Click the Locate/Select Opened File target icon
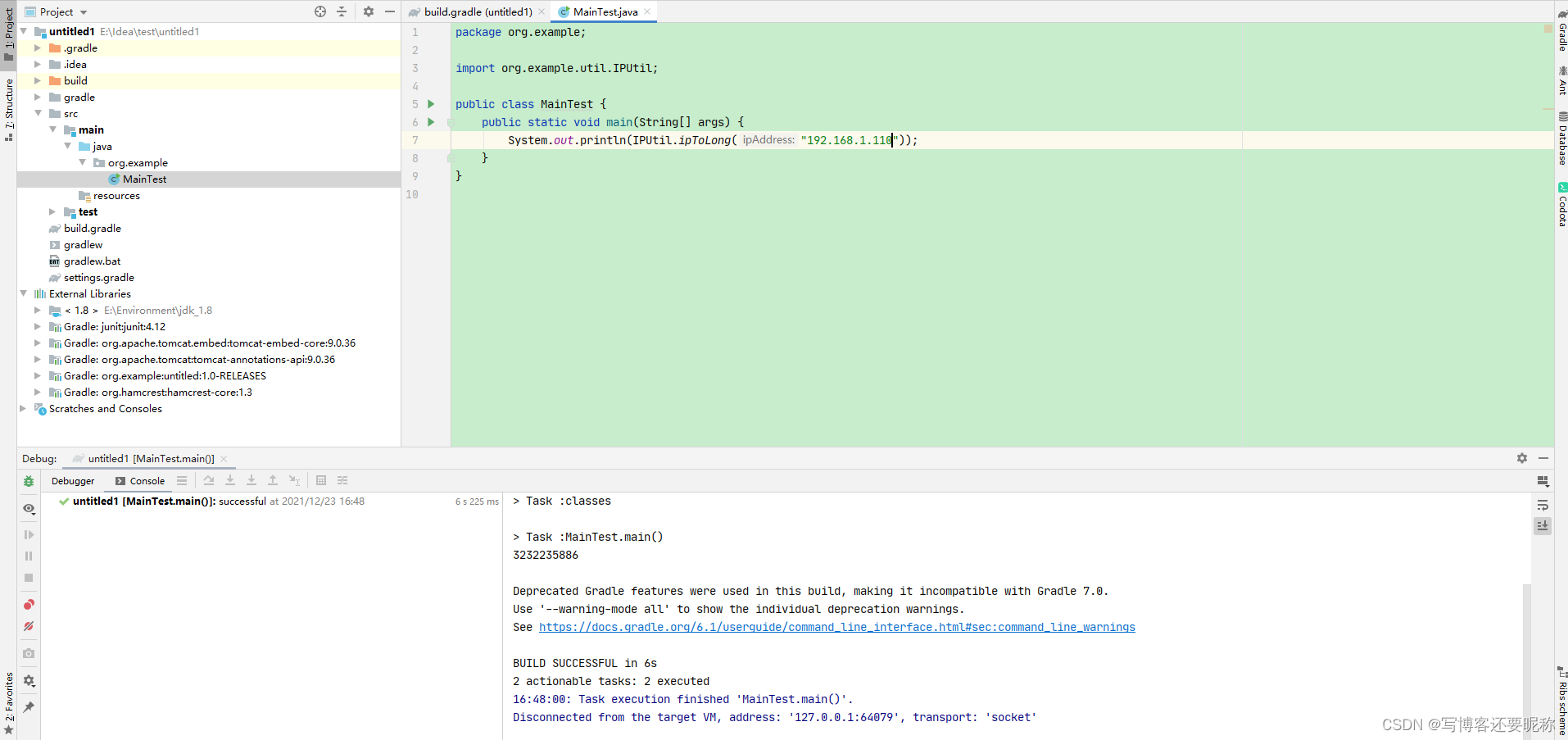The image size is (1568, 740). (320, 11)
